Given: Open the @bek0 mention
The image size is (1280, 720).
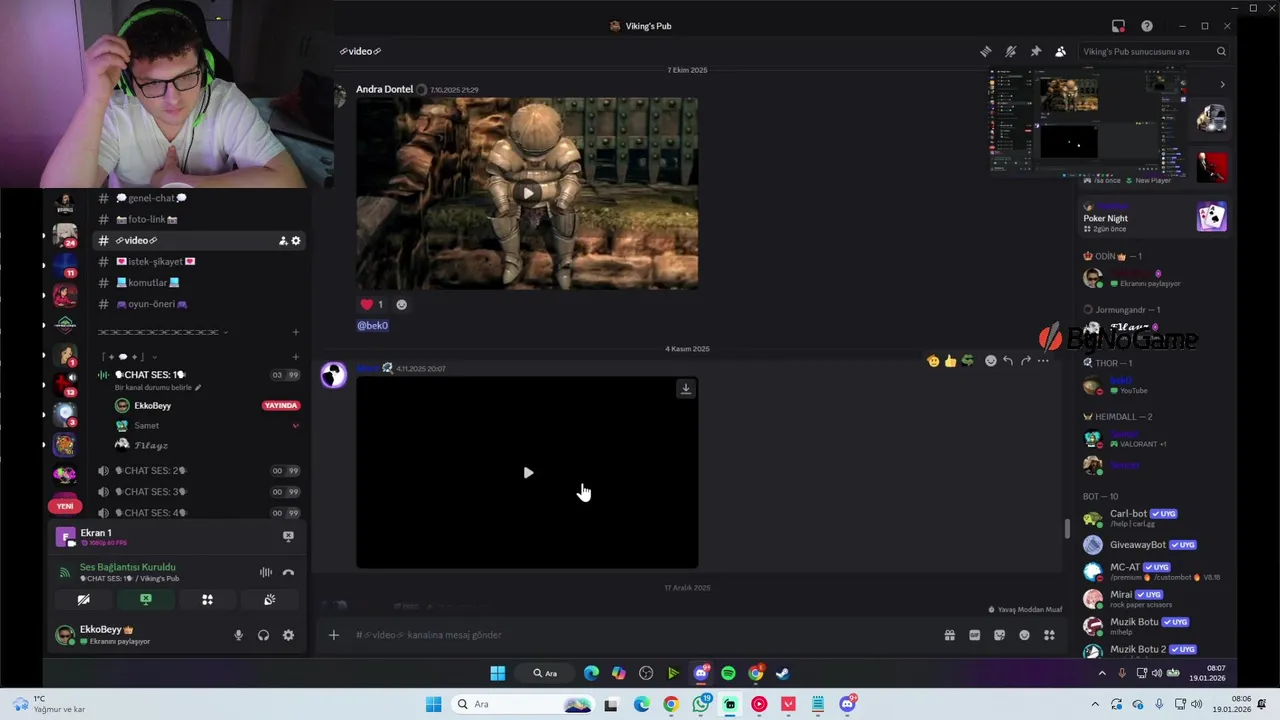Looking at the screenshot, I should pyautogui.click(x=372, y=325).
